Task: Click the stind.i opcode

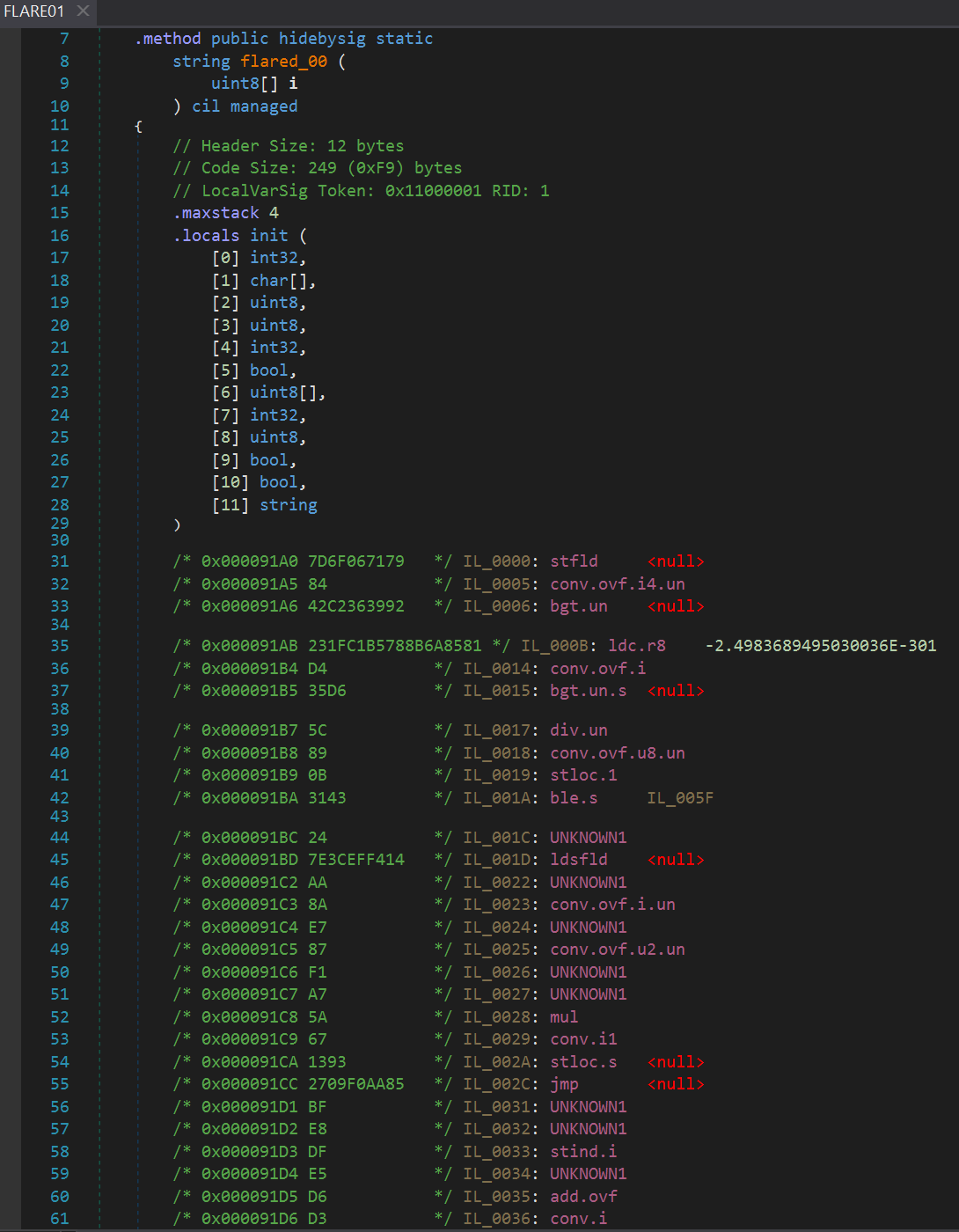Action: (583, 1152)
